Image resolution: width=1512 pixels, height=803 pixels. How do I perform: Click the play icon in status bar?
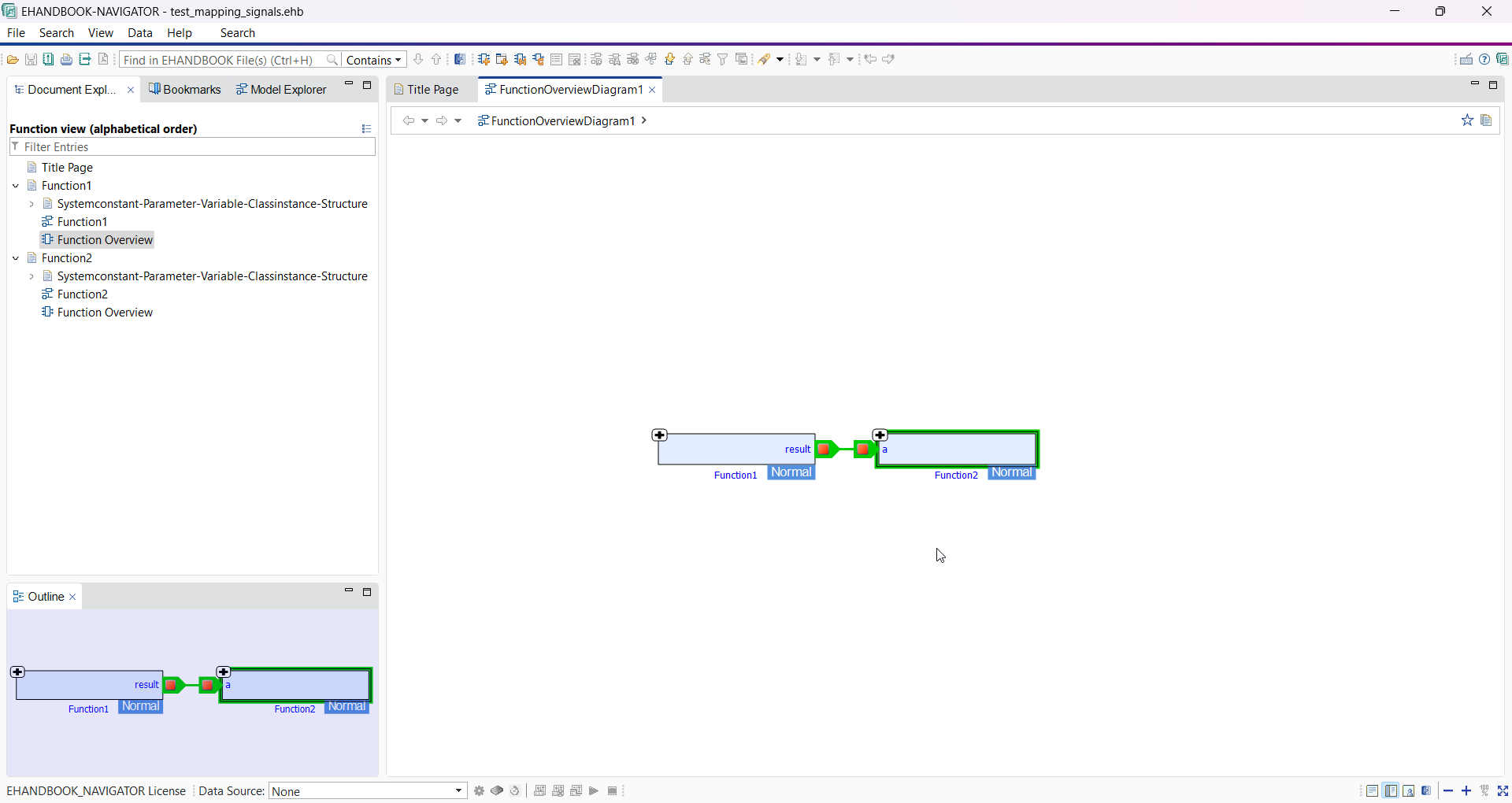[594, 791]
